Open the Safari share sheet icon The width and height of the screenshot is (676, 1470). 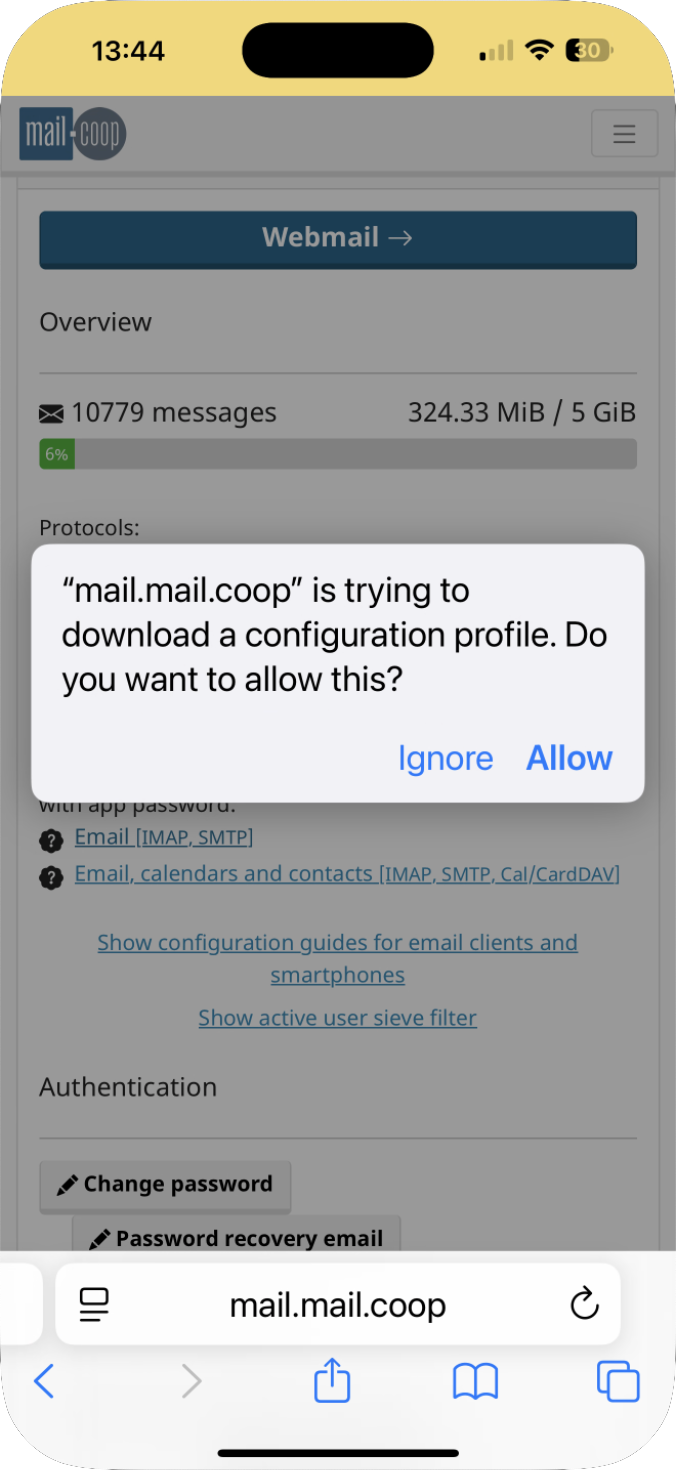[x=332, y=1380]
